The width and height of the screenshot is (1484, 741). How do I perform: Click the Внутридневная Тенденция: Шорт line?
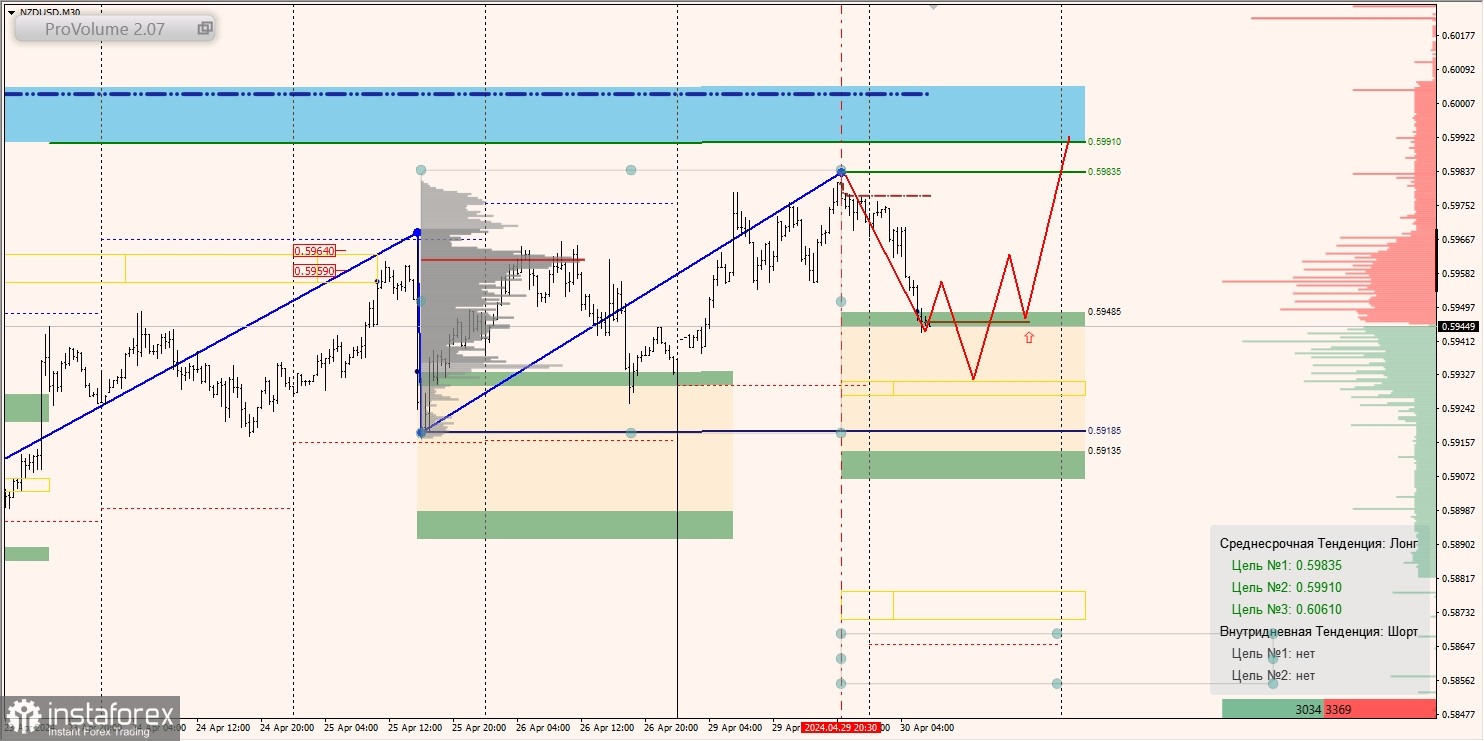tap(1319, 631)
